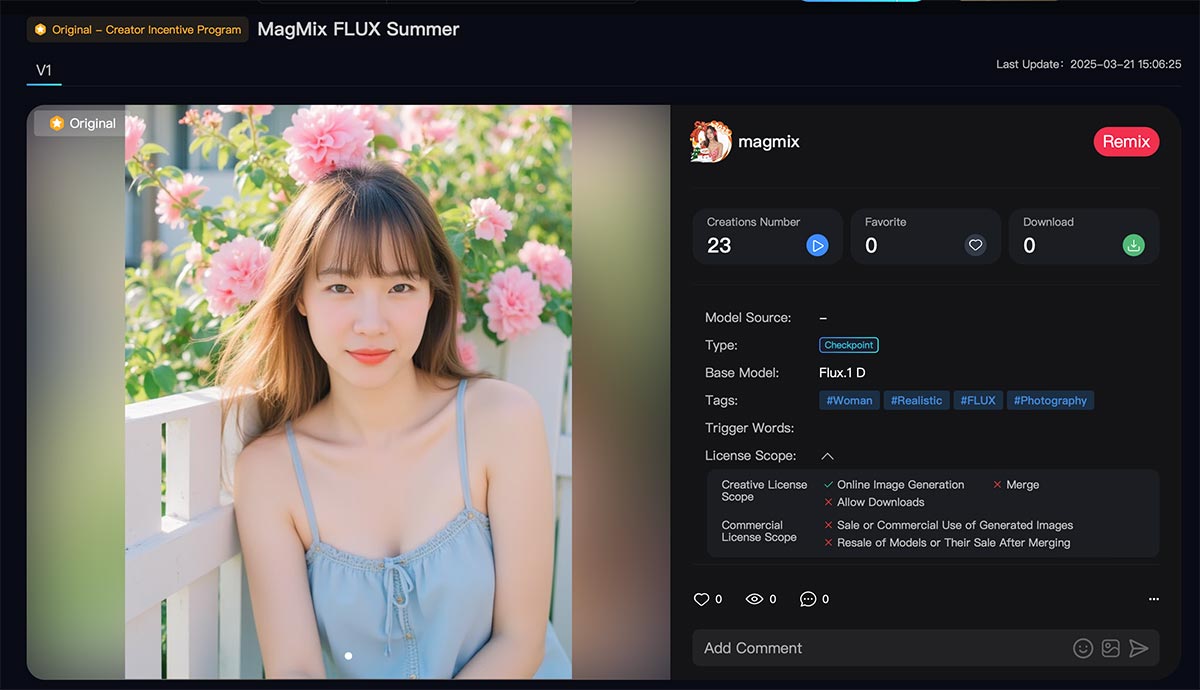This screenshot has width=1200, height=690.
Task: Click the send comment arrow icon
Action: pos(1140,648)
